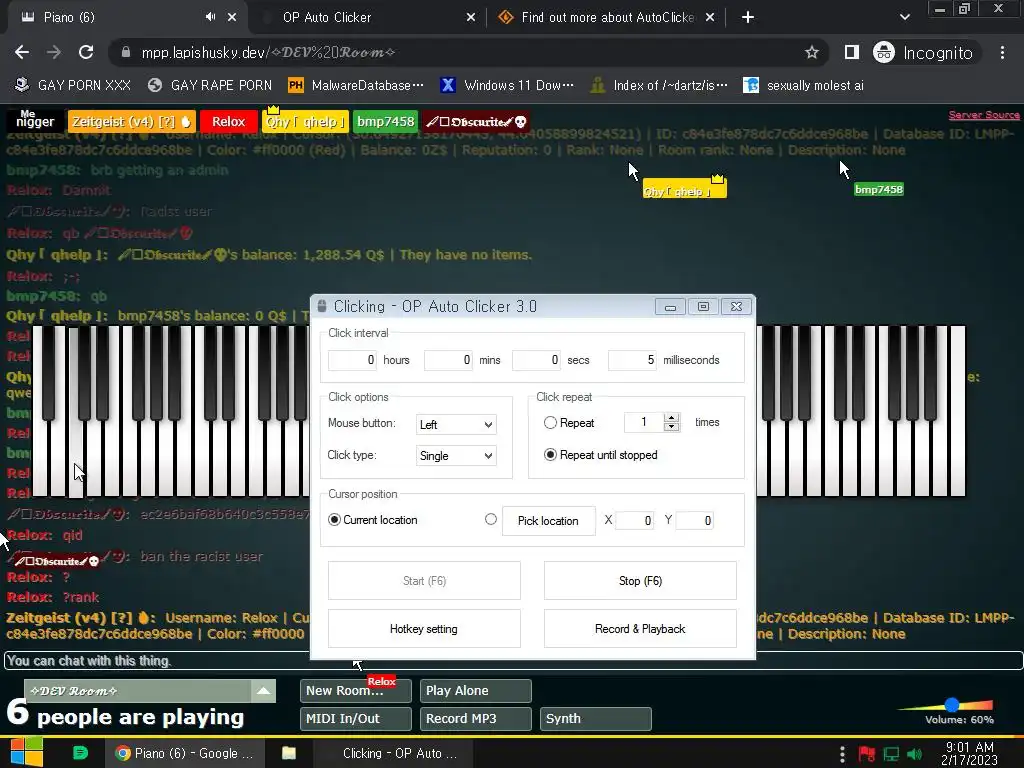Open the Index of /~dartz/is… bookmark

point(659,86)
